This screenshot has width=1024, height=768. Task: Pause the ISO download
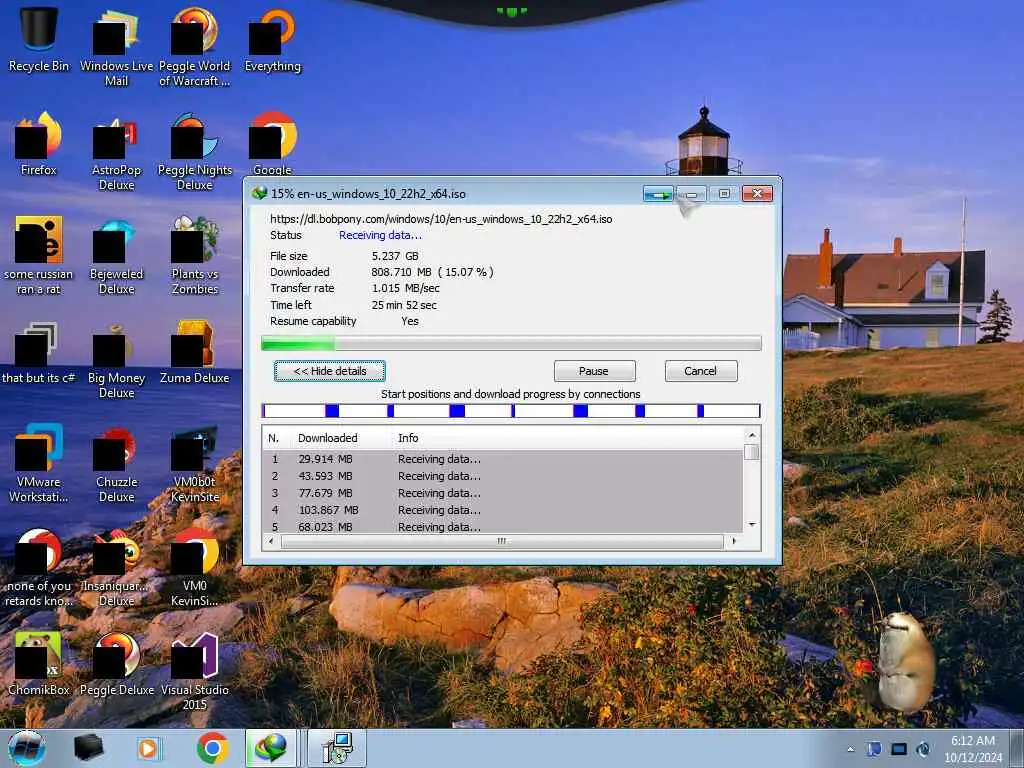[x=594, y=371]
